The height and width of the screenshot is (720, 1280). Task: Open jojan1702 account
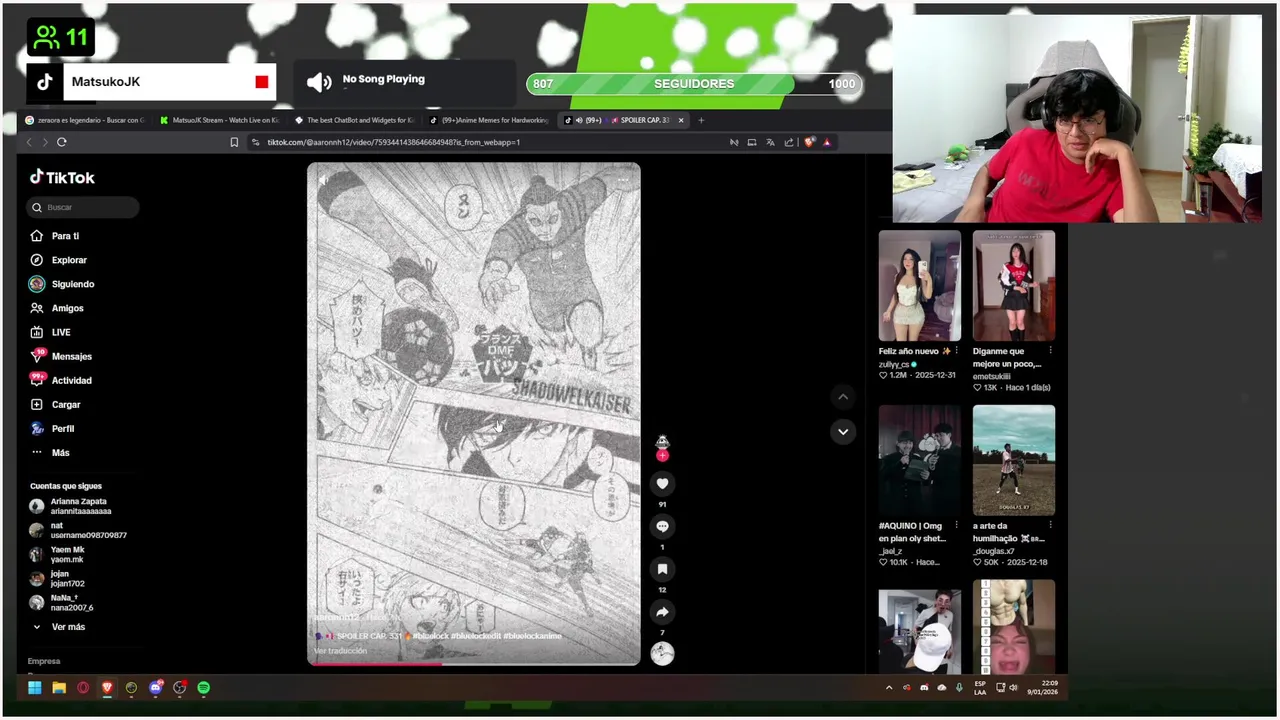tap(57, 578)
